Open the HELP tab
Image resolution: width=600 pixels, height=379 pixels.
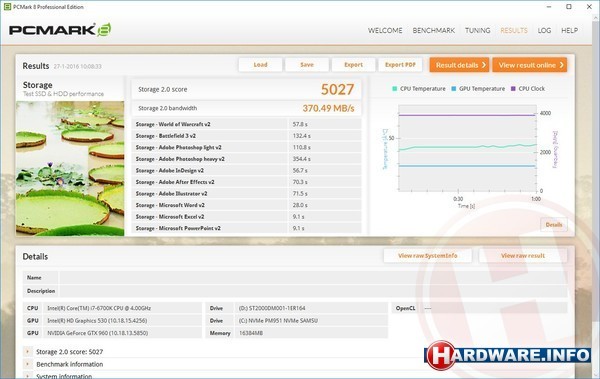click(569, 30)
